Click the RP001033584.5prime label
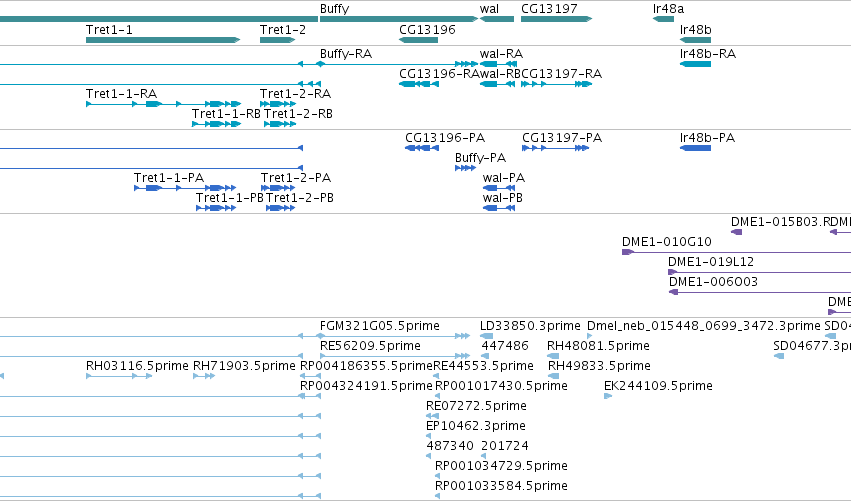Viewport: 851px width, 501px height. point(501,486)
